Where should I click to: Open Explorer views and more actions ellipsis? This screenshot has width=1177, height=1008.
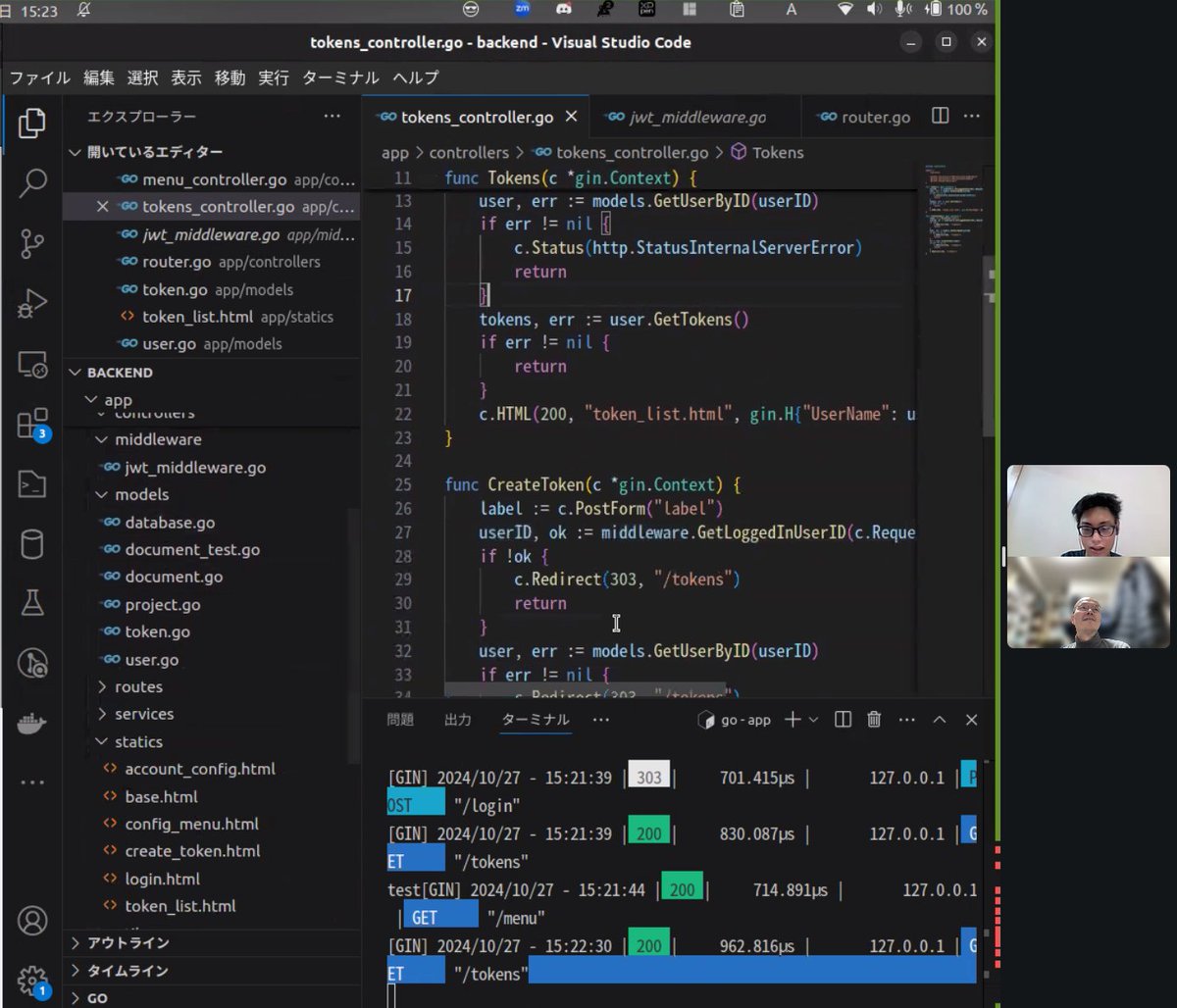333,116
